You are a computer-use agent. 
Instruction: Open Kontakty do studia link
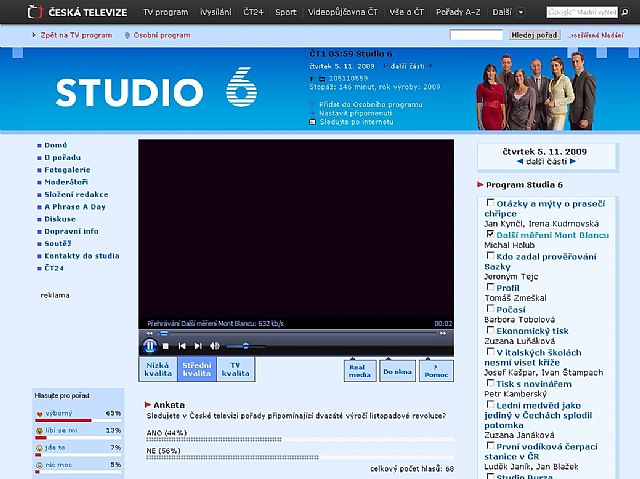[x=82, y=256]
